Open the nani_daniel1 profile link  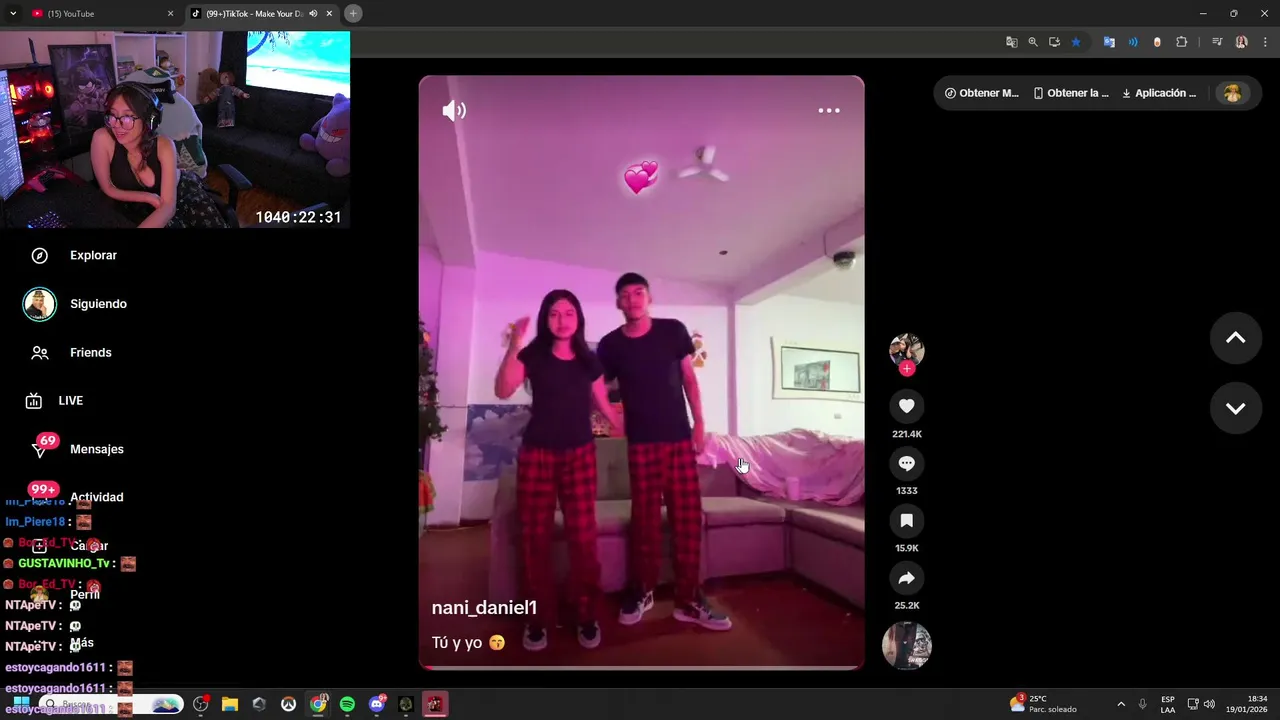pyautogui.click(x=484, y=608)
